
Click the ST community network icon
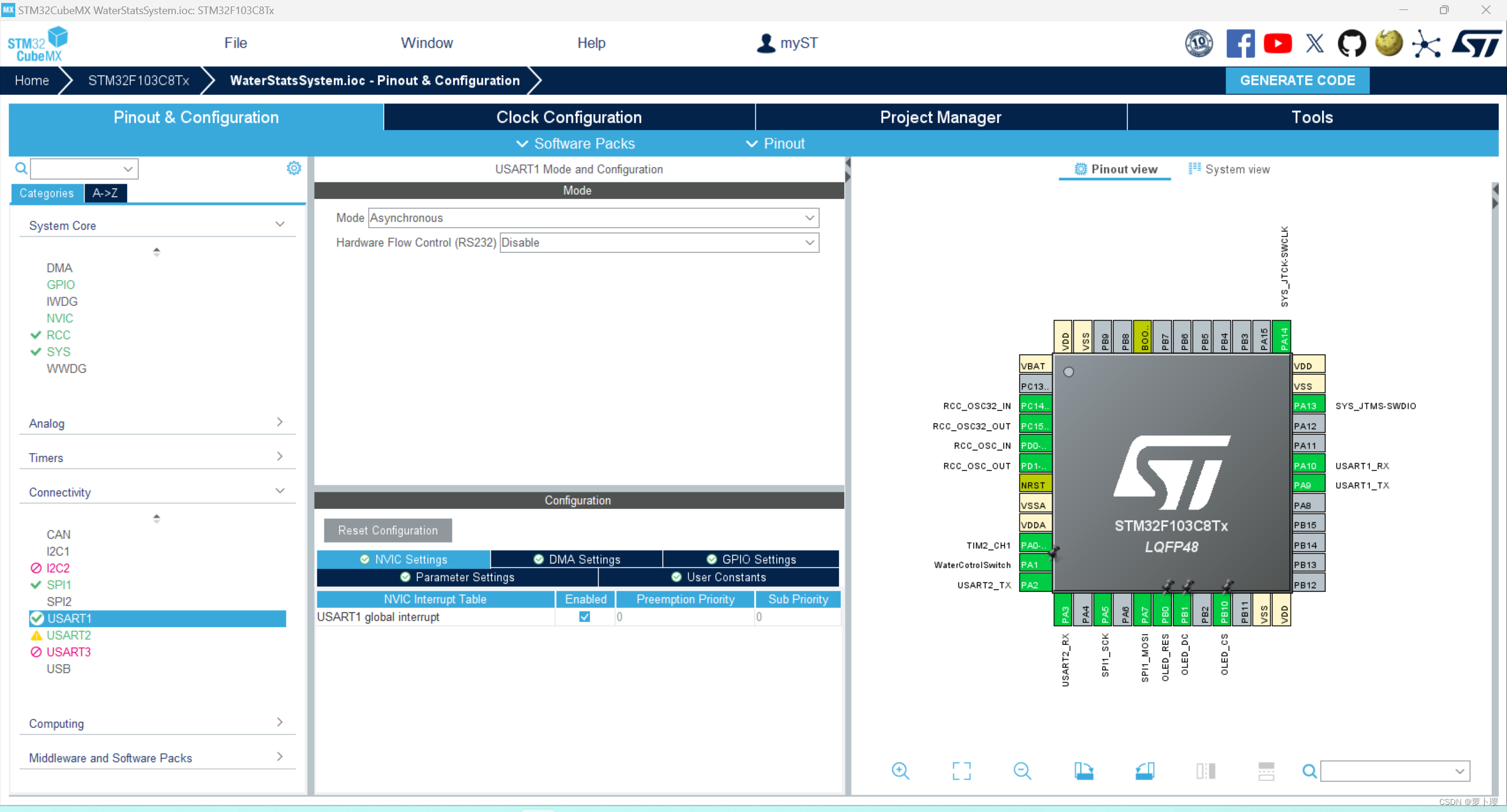[1426, 44]
